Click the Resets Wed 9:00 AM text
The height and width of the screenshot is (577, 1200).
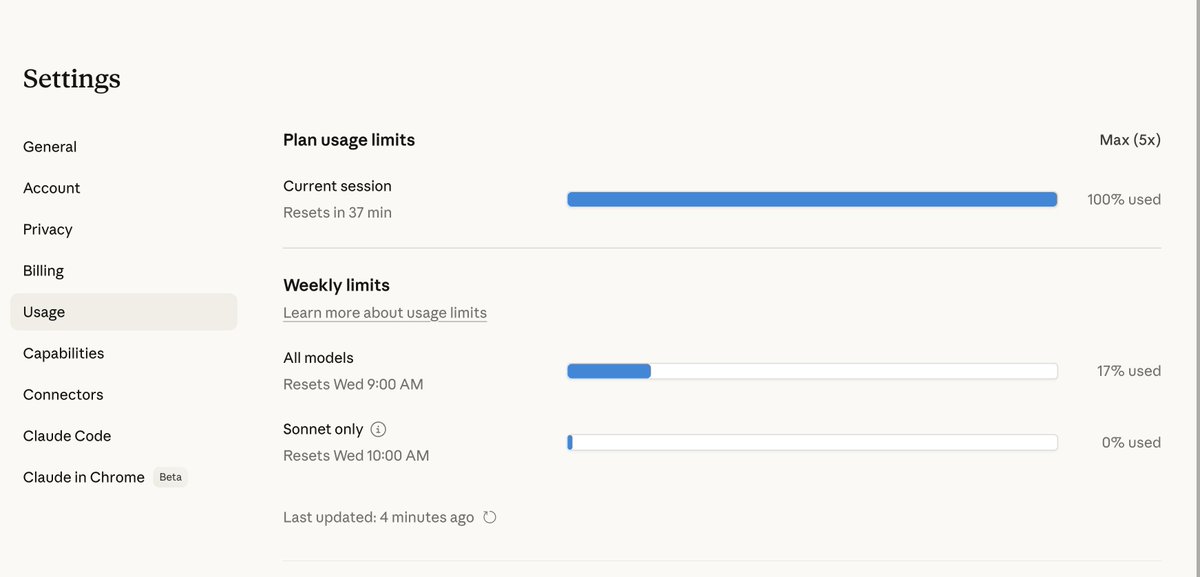coord(353,385)
